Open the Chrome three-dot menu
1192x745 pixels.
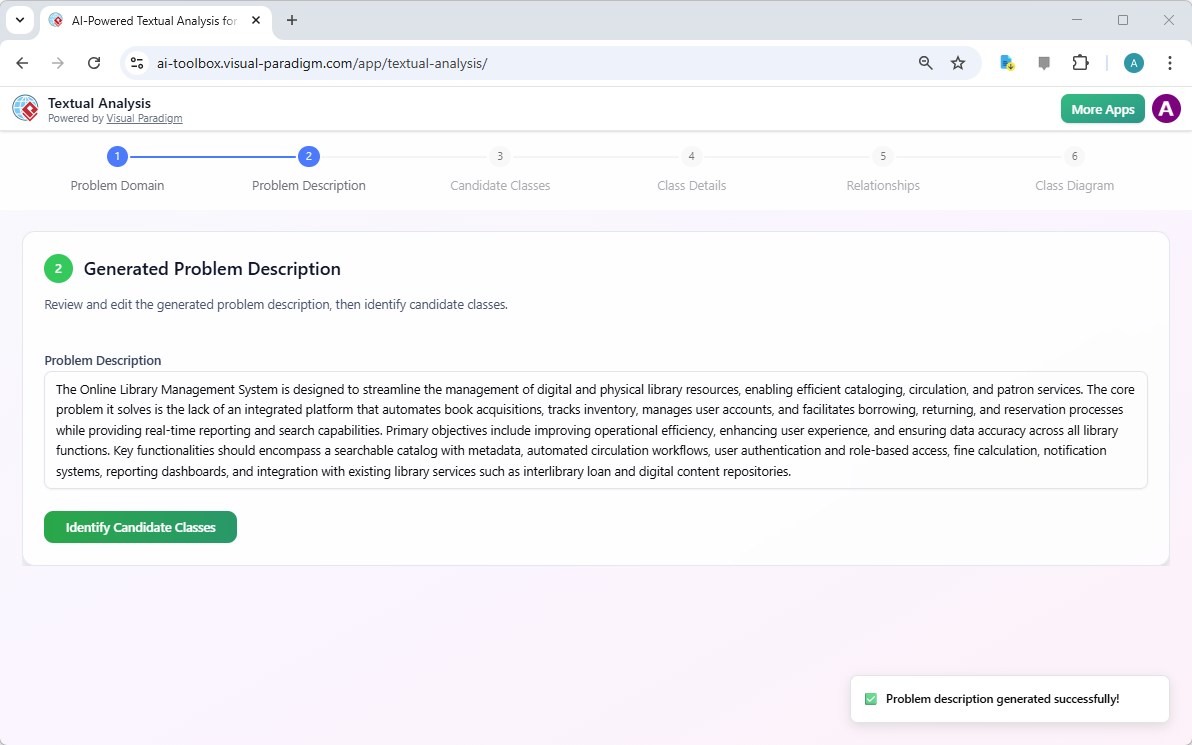1170,62
